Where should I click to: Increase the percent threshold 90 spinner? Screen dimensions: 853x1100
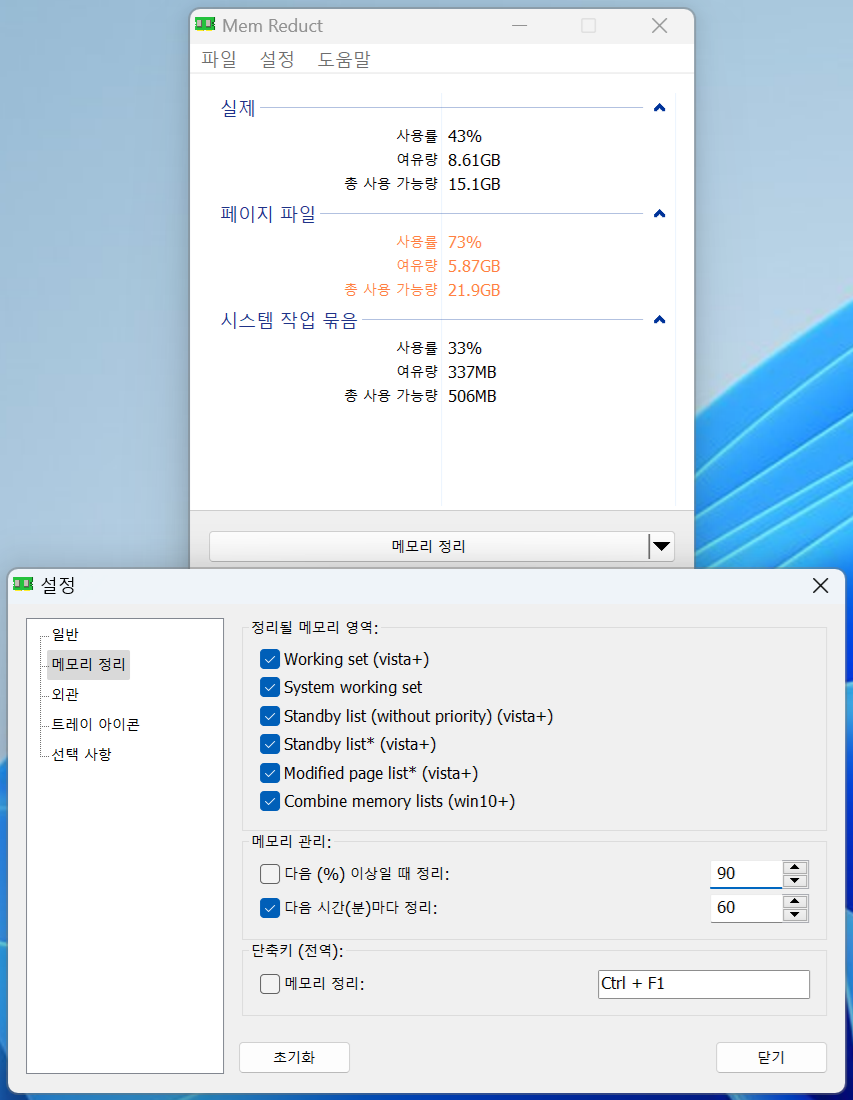pos(795,867)
